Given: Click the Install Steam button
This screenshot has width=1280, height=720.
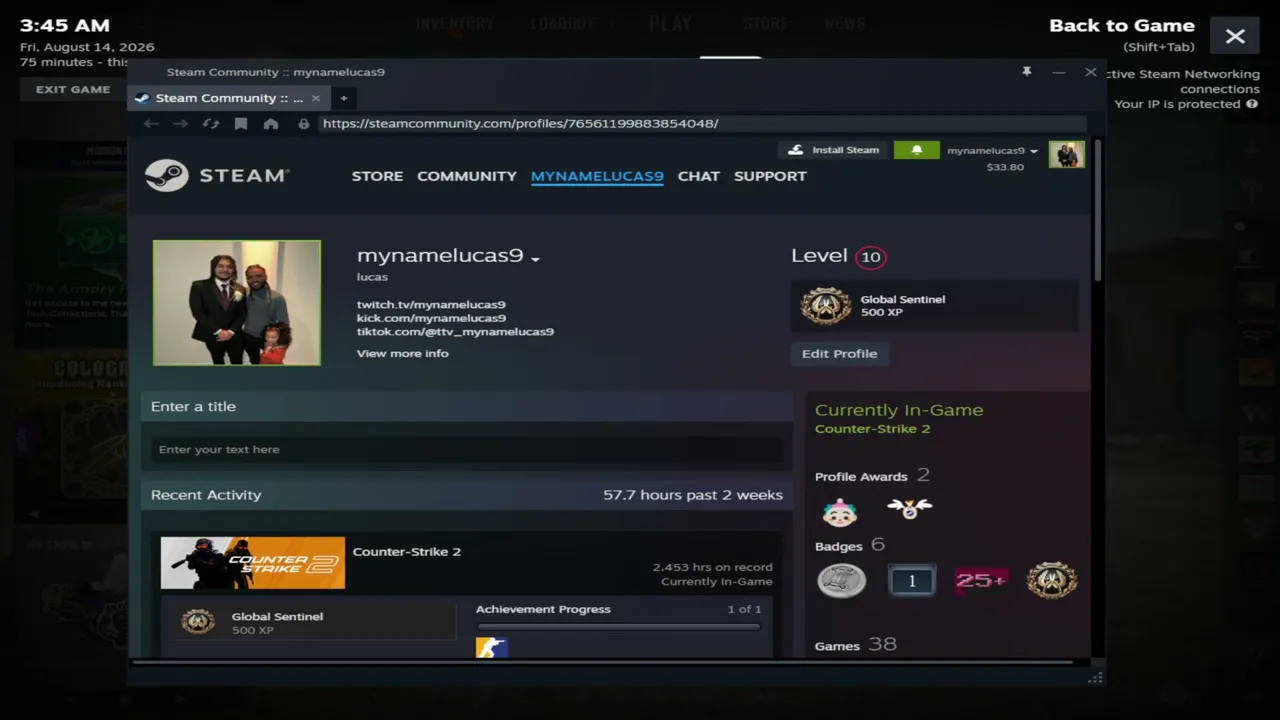Looking at the screenshot, I should point(833,150).
